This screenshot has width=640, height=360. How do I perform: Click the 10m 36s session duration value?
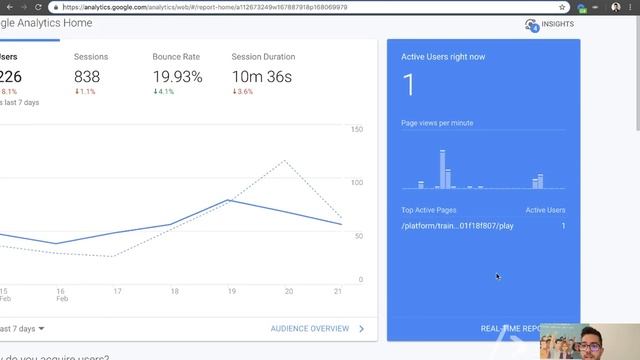pyautogui.click(x=262, y=77)
